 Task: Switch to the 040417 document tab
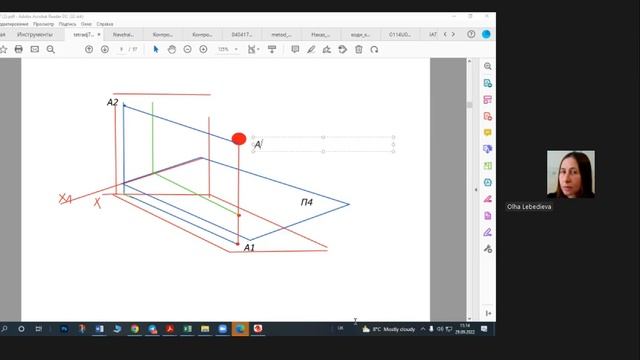242,35
